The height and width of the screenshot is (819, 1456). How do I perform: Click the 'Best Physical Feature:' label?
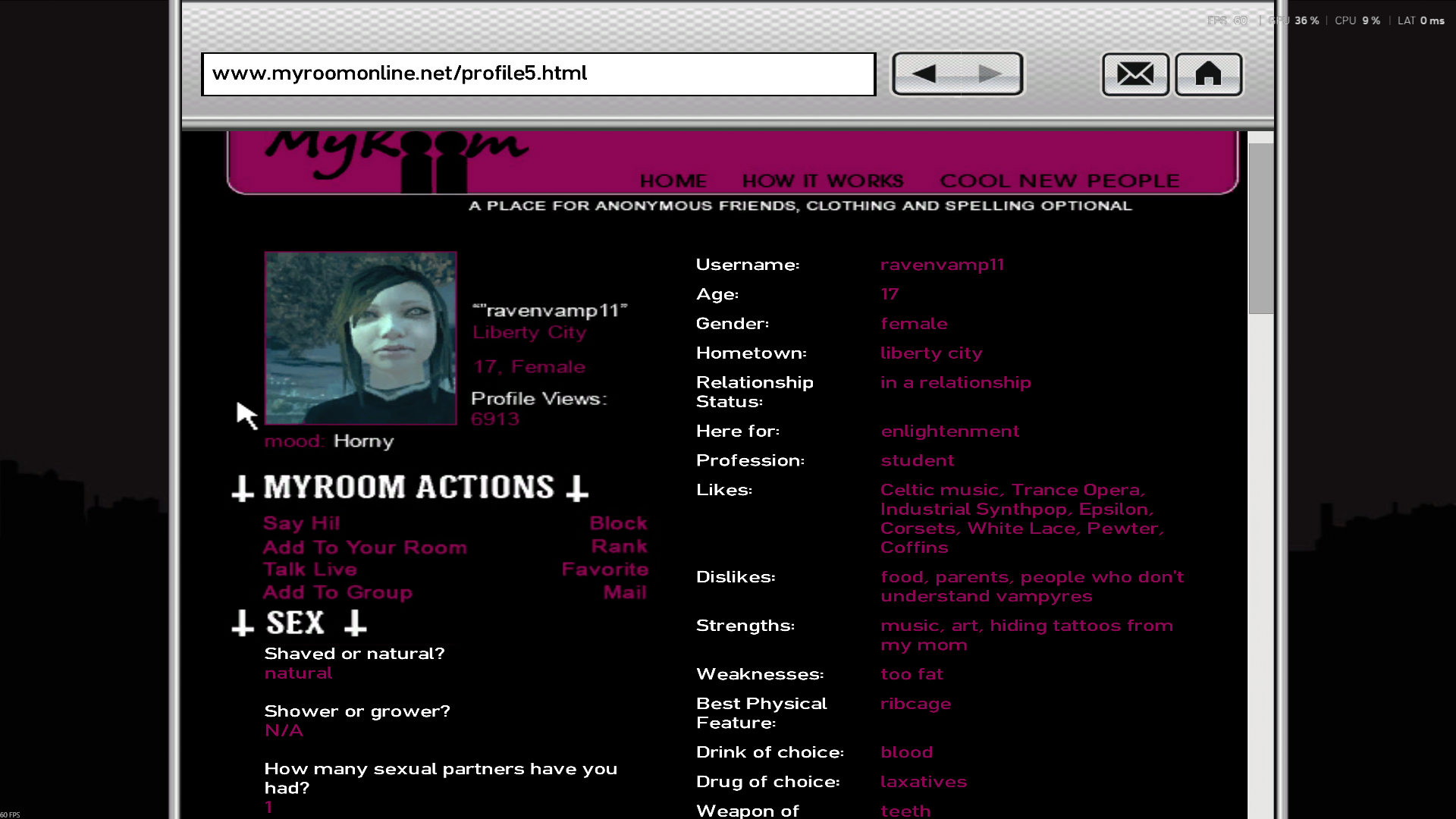pyautogui.click(x=761, y=714)
